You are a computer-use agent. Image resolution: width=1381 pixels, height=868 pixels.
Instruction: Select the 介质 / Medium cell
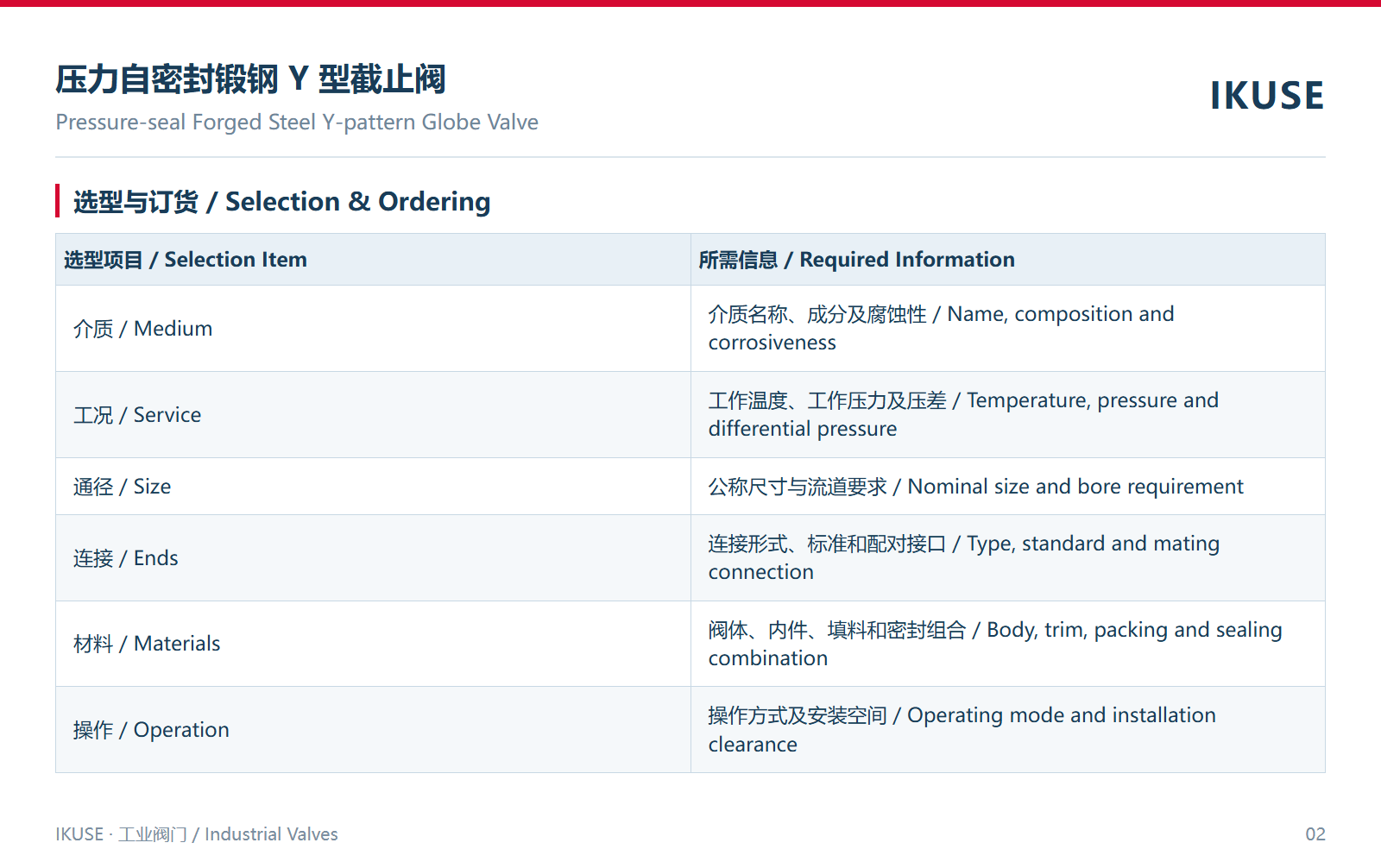pyautogui.click(x=373, y=329)
